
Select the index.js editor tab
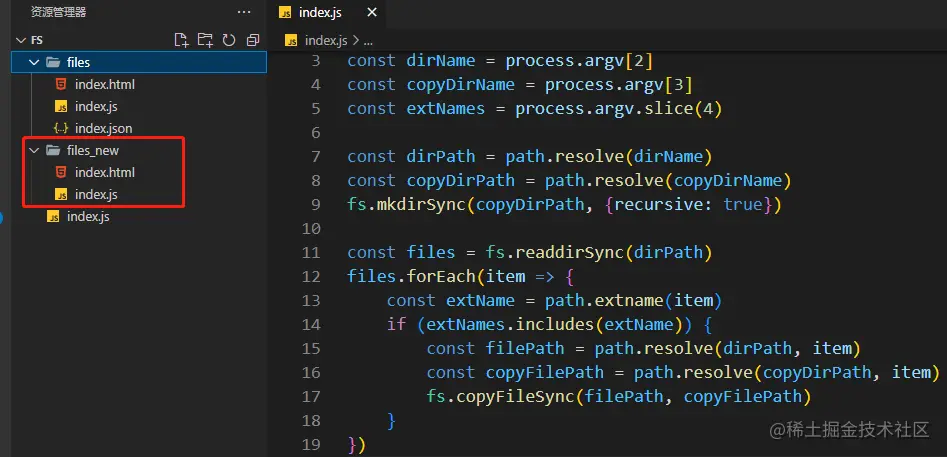click(326, 13)
